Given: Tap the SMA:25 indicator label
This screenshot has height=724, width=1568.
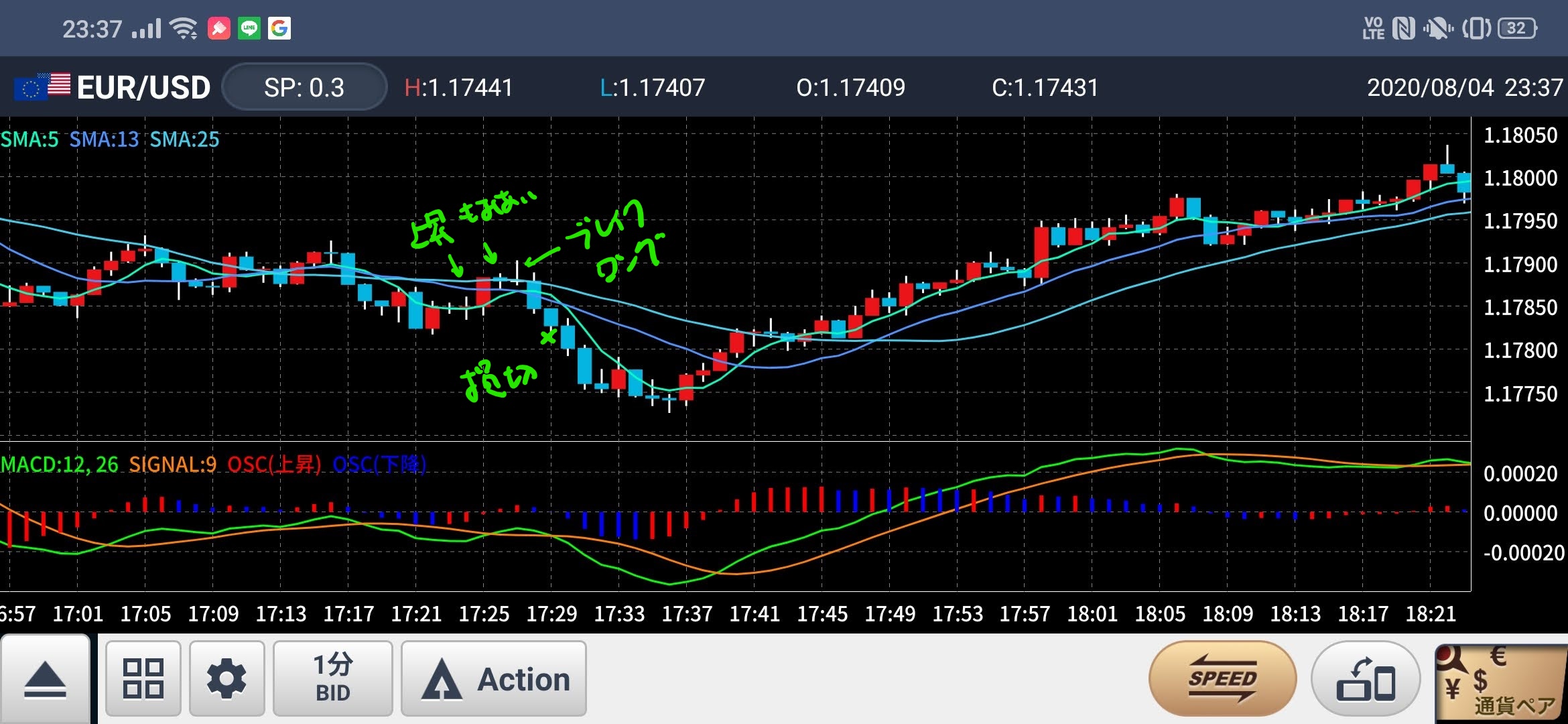Looking at the screenshot, I should pos(184,139).
